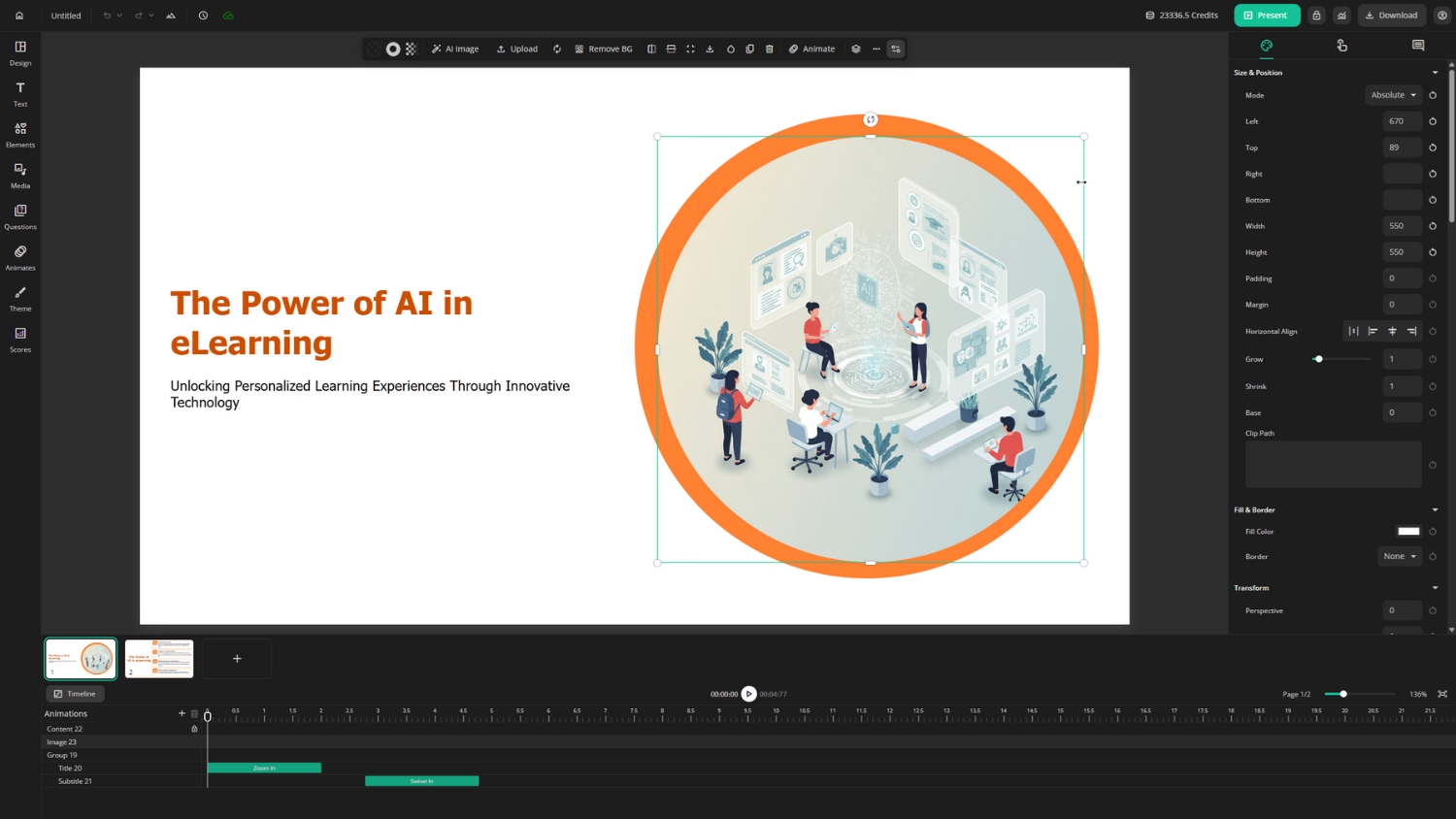Click the white Fill Color swatch
Screen dimensions: 1456x819
1408,532
